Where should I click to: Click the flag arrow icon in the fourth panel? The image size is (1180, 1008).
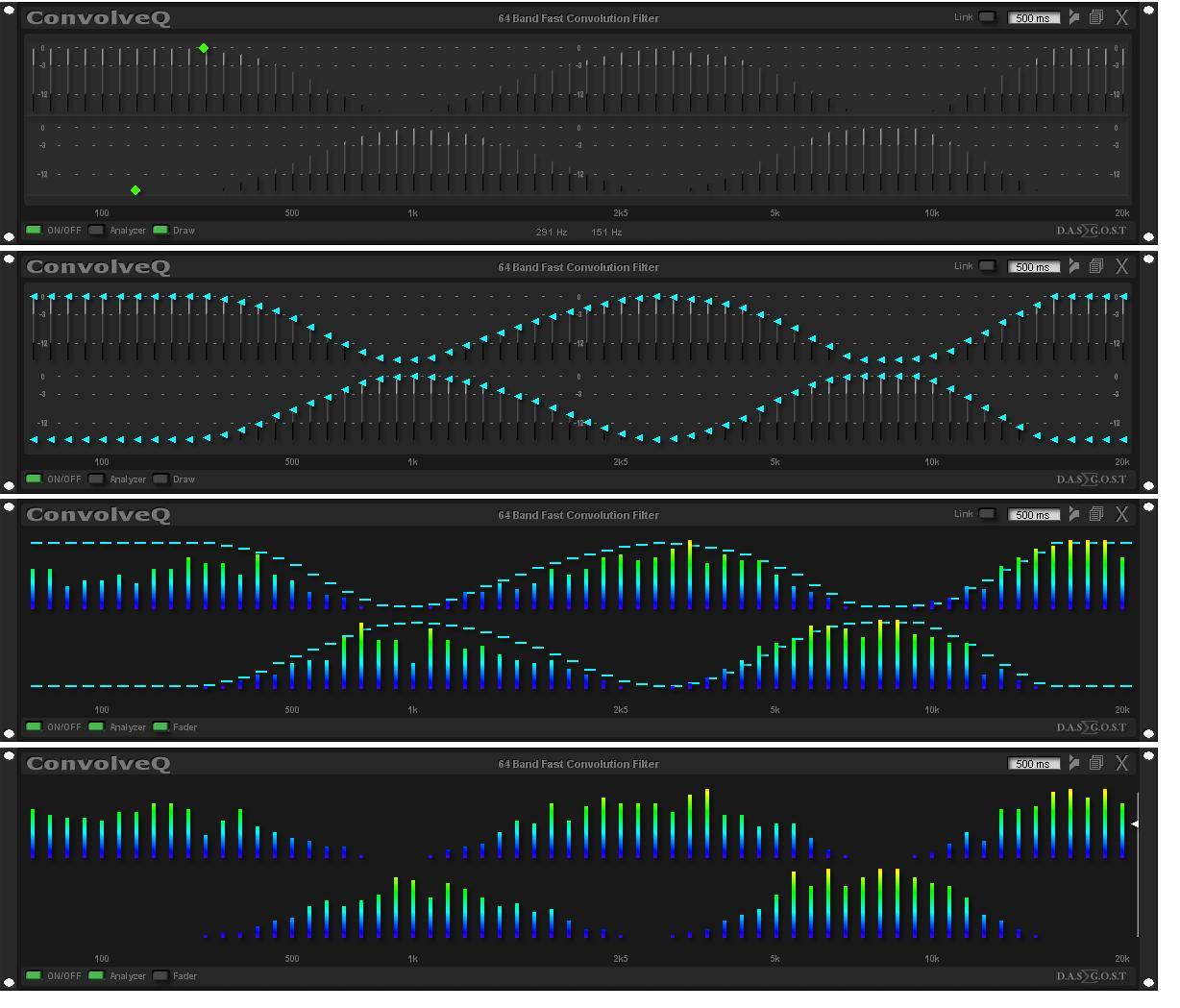[1073, 763]
